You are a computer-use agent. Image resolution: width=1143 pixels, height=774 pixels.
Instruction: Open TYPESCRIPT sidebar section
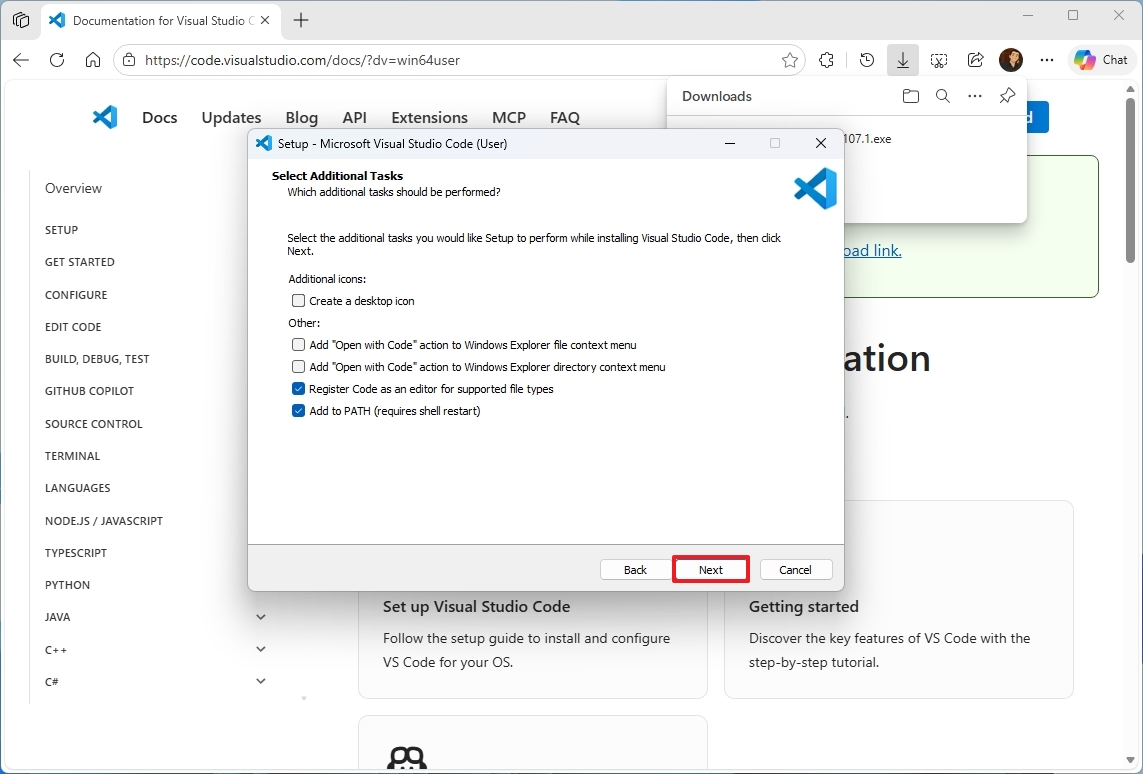coord(76,552)
